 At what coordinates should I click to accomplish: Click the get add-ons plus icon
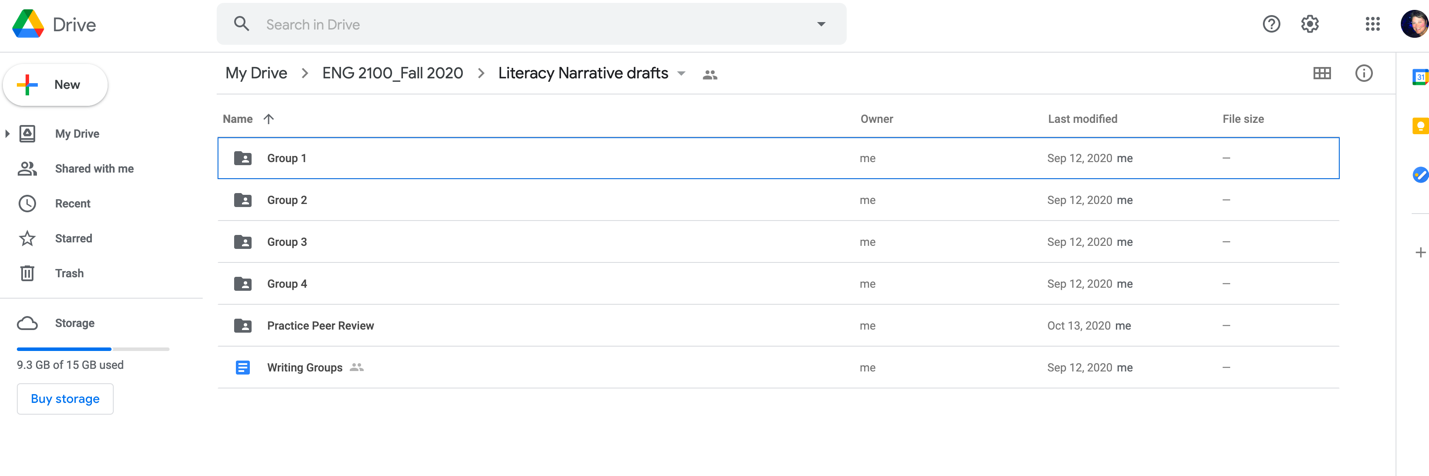pos(1420,253)
